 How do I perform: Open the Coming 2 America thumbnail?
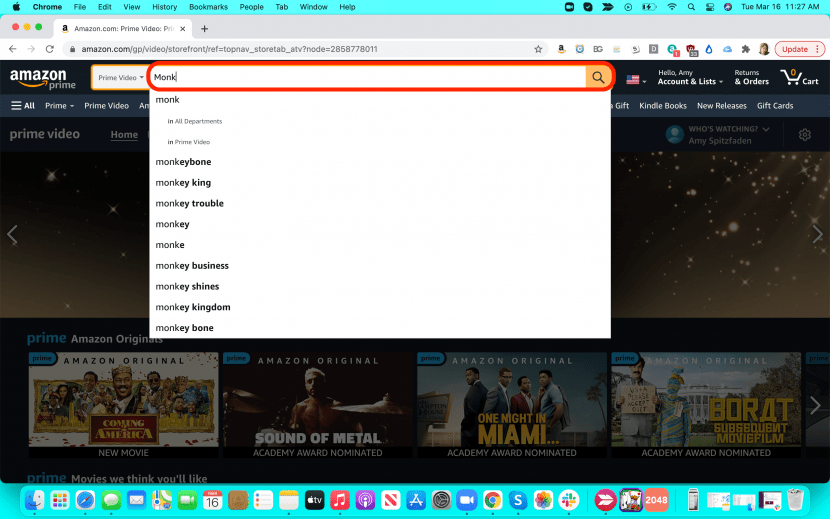pos(123,405)
